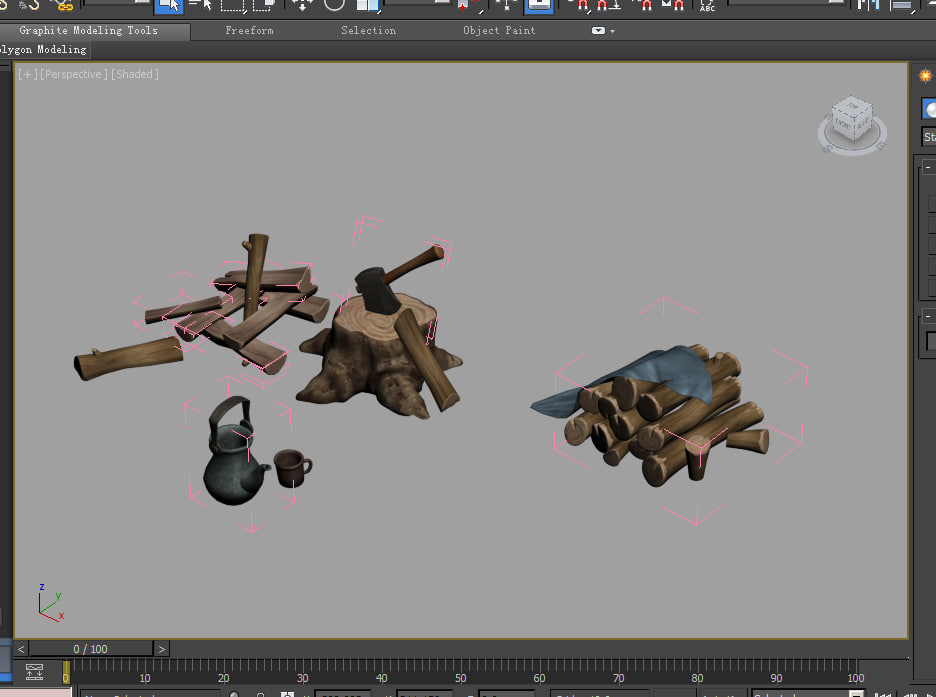Pick the Select and Rotate tool
Screen dimensions: 936x697
334,5
